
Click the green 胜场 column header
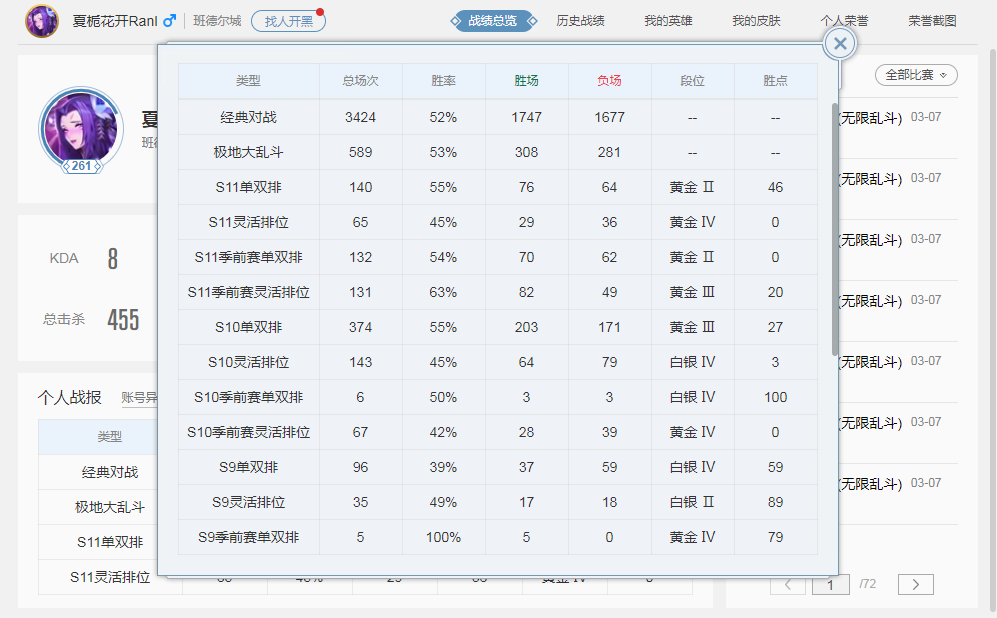click(526, 81)
